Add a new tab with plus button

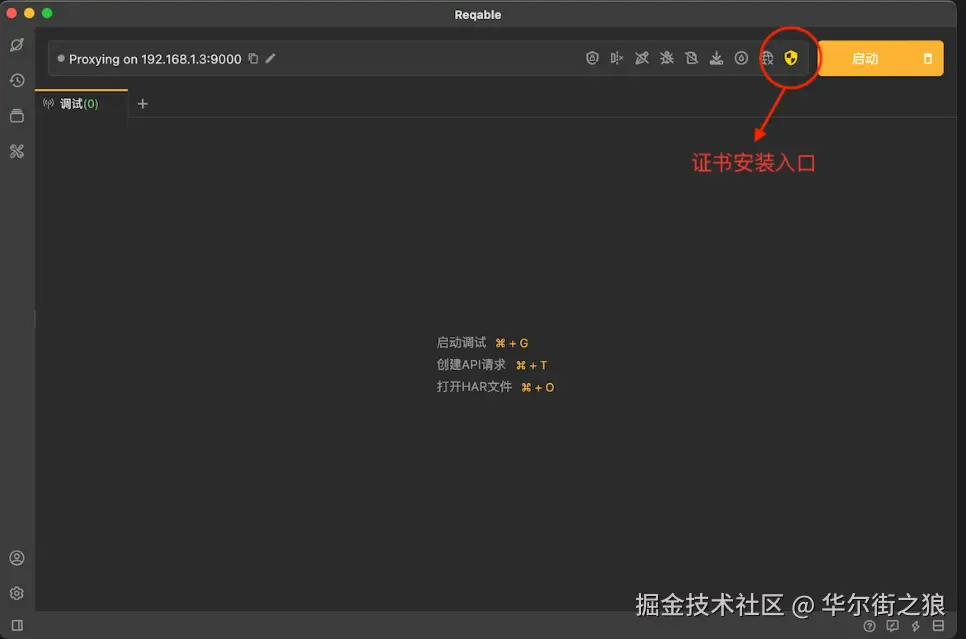coord(142,104)
